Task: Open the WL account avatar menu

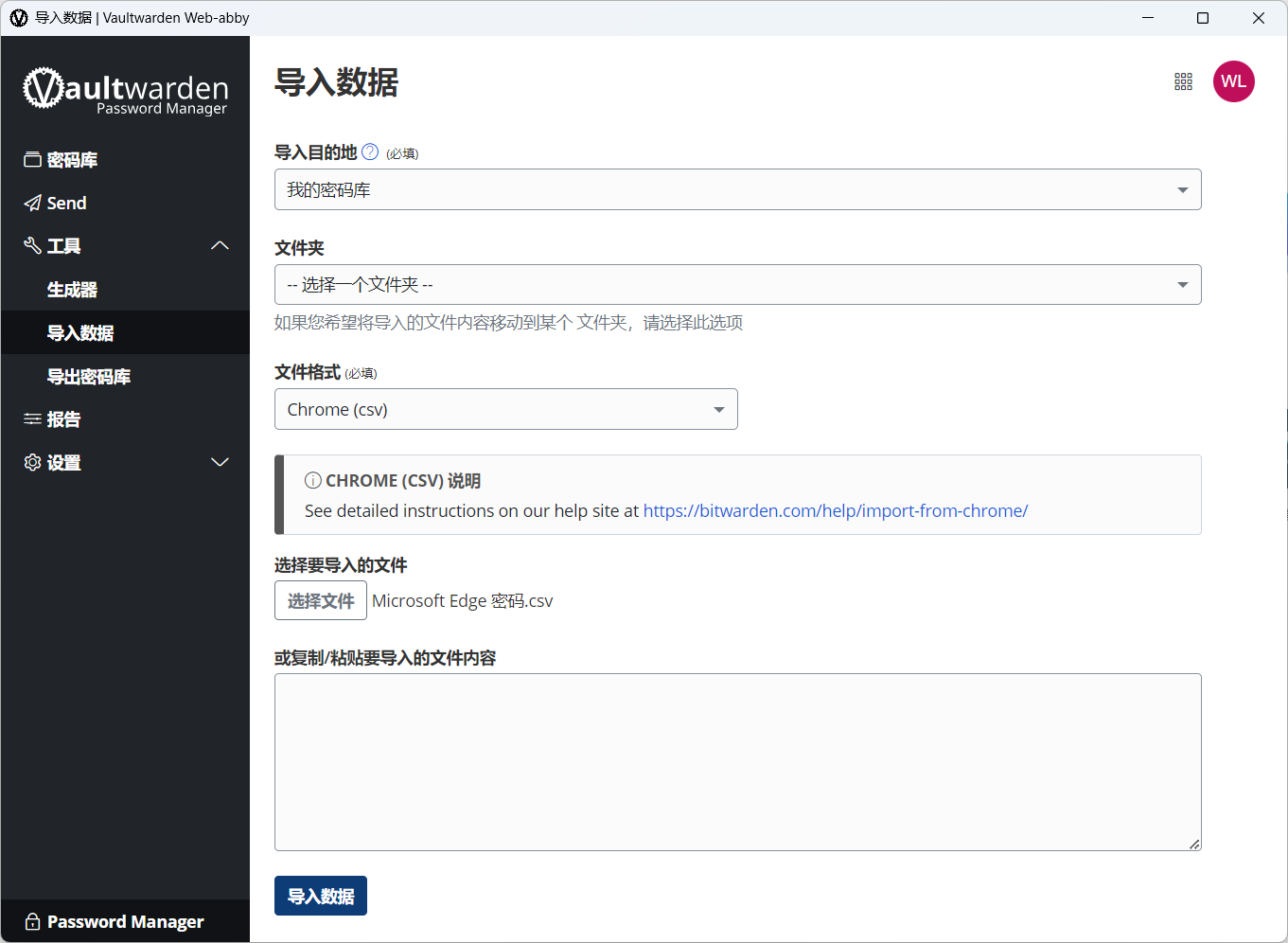Action: [x=1234, y=81]
